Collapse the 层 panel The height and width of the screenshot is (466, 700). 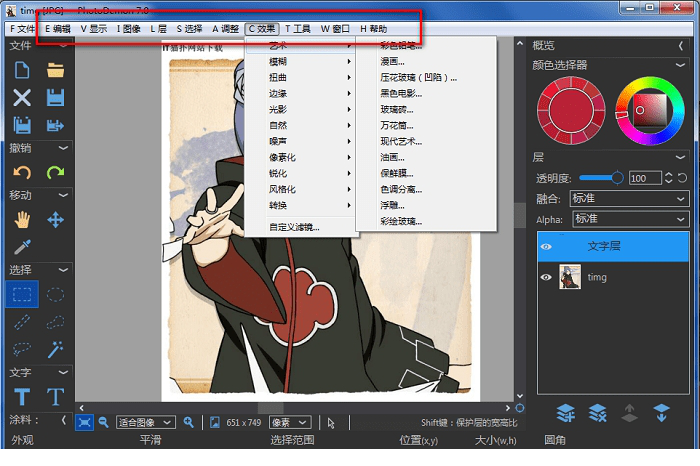(680, 157)
